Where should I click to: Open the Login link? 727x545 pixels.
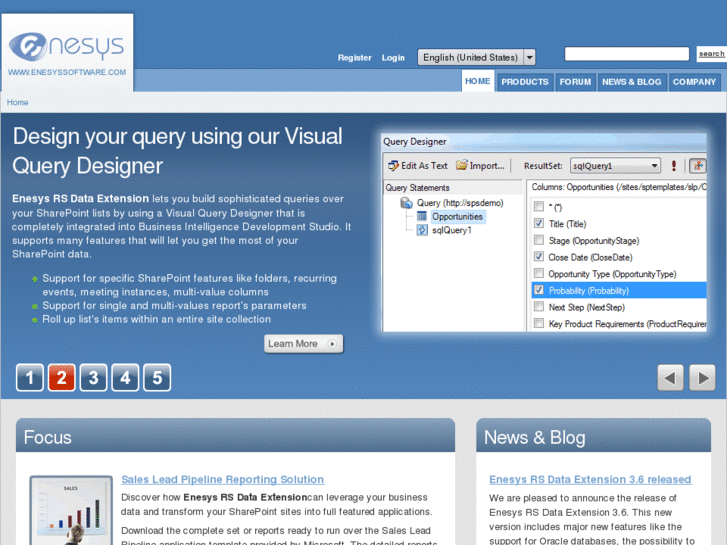[393, 58]
